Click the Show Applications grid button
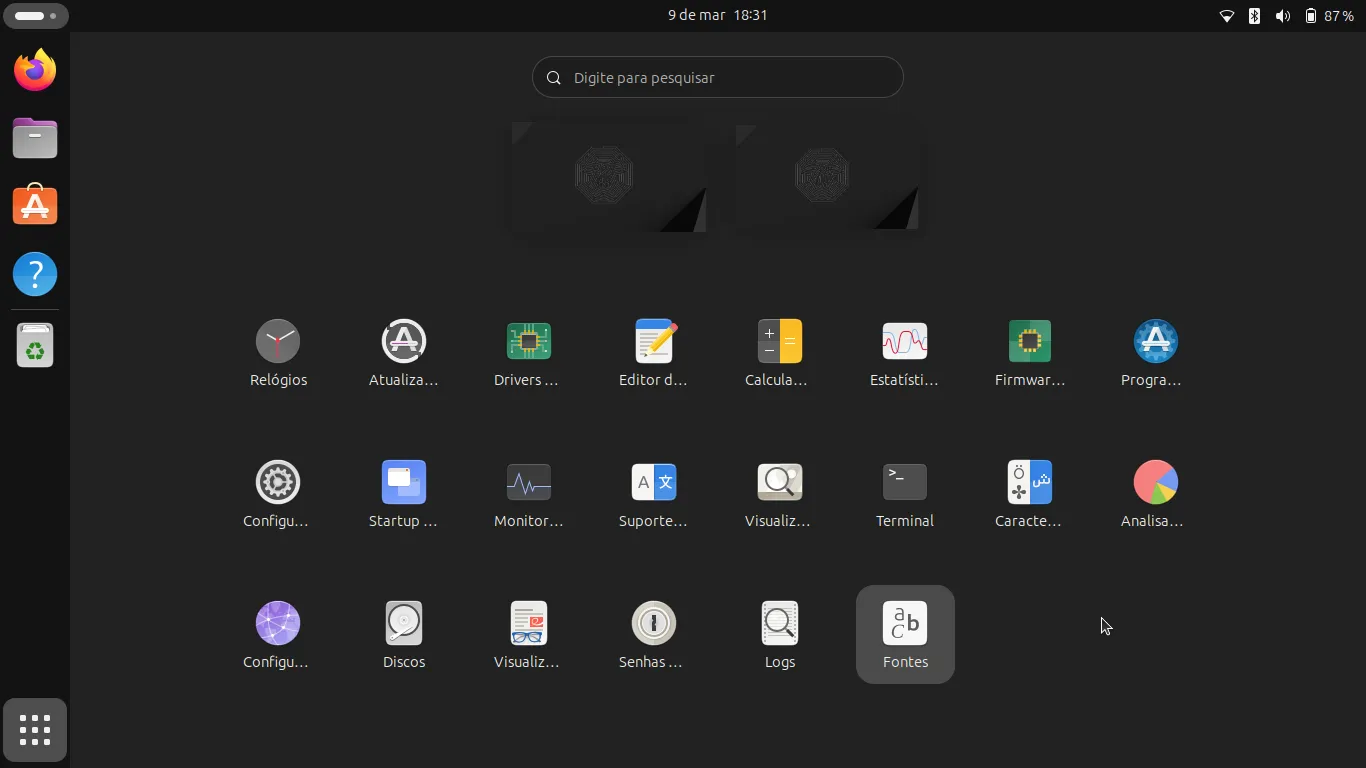 (35, 730)
